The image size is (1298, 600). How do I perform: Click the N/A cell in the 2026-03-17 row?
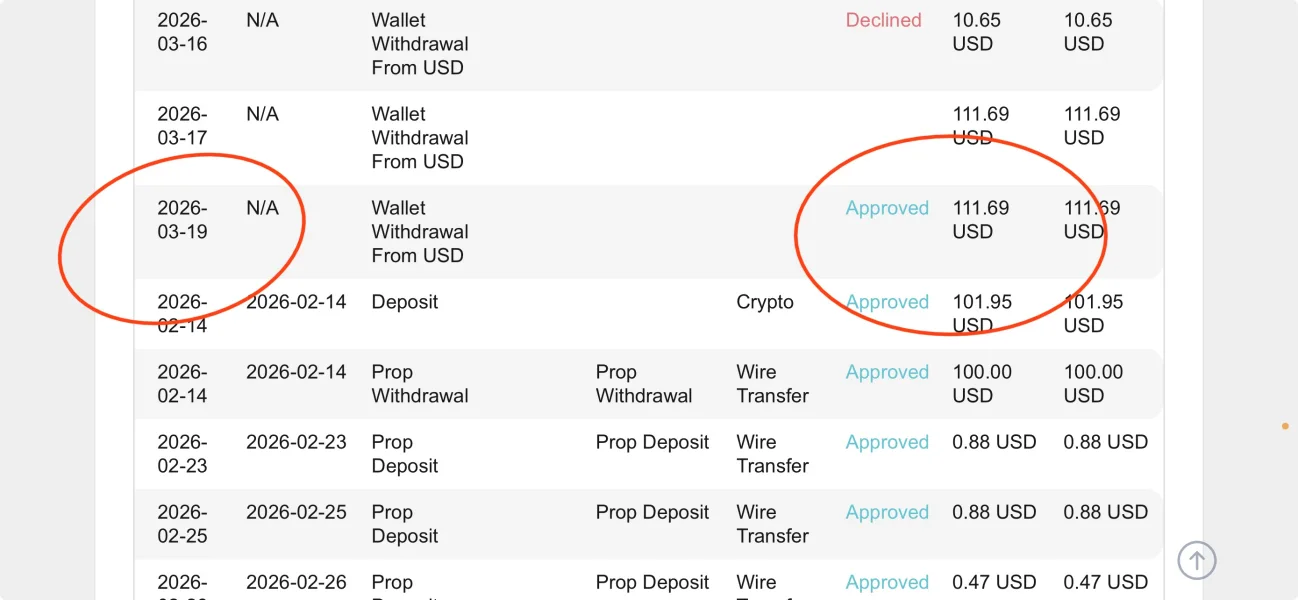(262, 114)
